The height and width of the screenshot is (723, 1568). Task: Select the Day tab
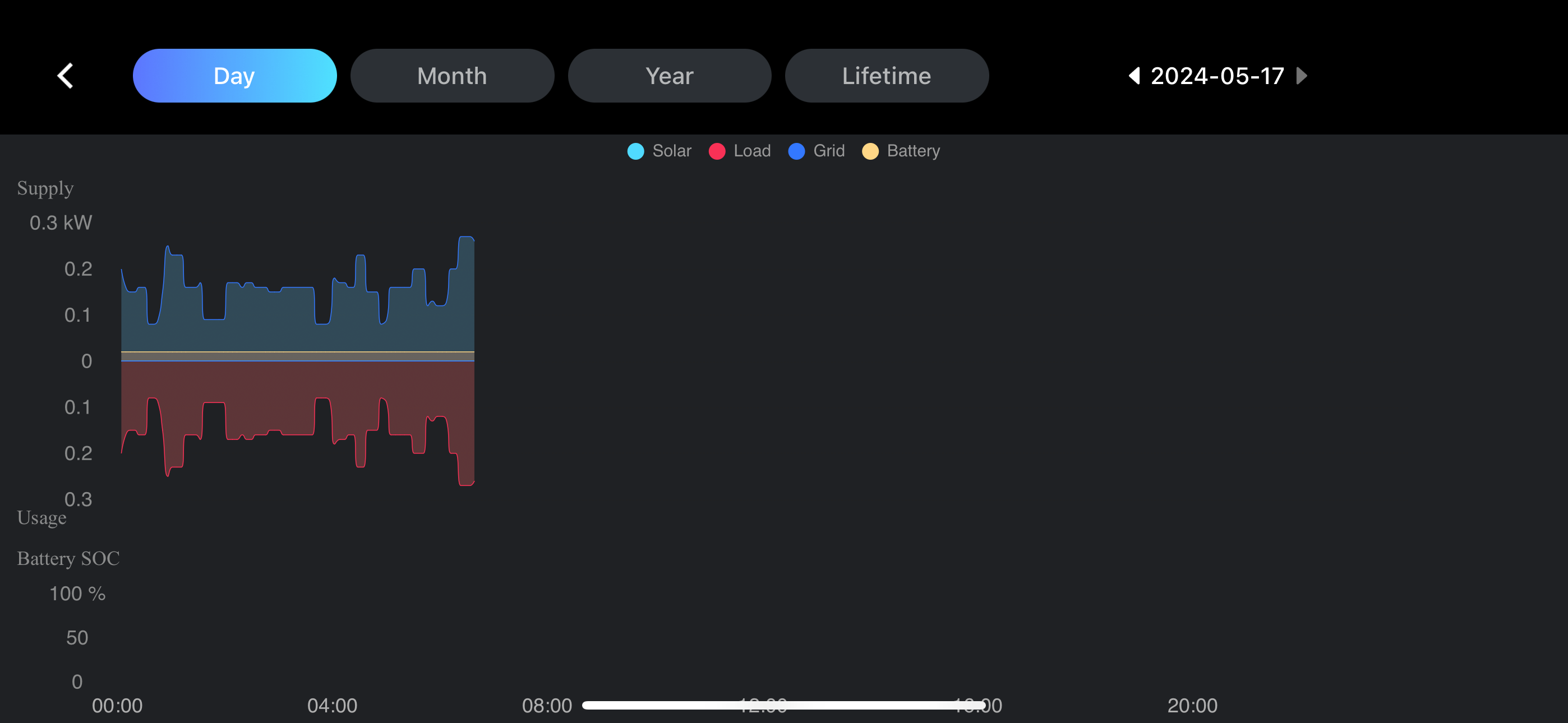point(234,76)
